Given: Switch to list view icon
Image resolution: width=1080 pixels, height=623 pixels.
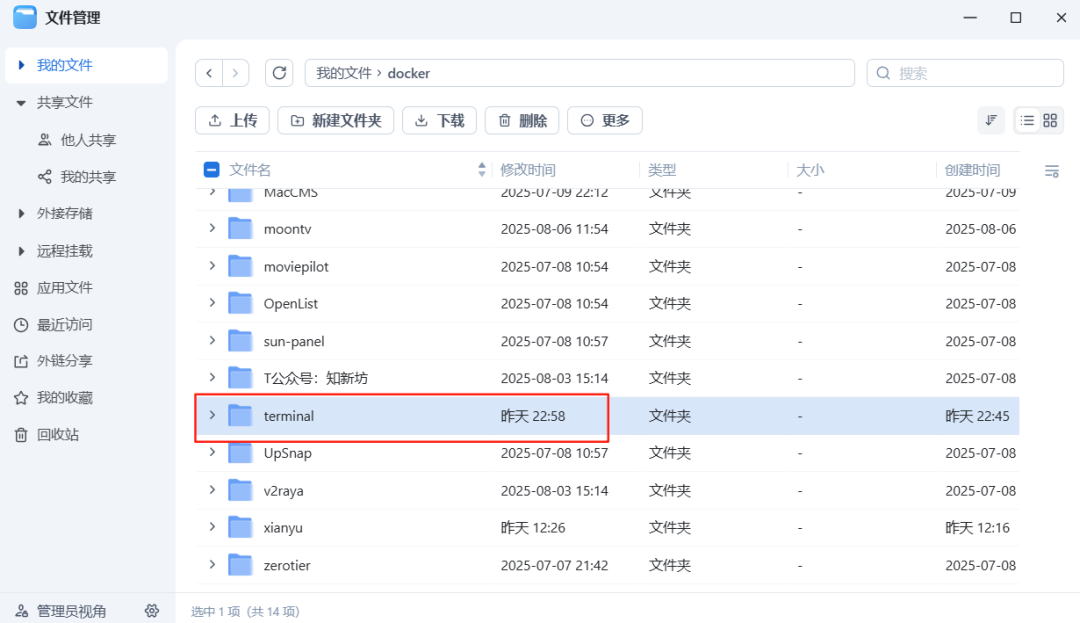Looking at the screenshot, I should pyautogui.click(x=1027, y=120).
